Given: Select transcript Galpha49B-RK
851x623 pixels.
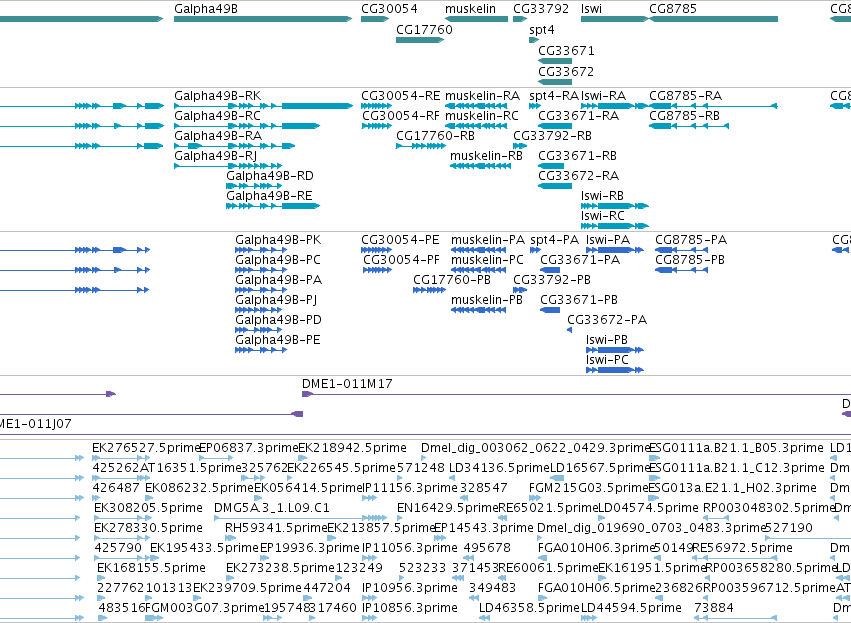Looking at the screenshot, I should pos(218,96).
